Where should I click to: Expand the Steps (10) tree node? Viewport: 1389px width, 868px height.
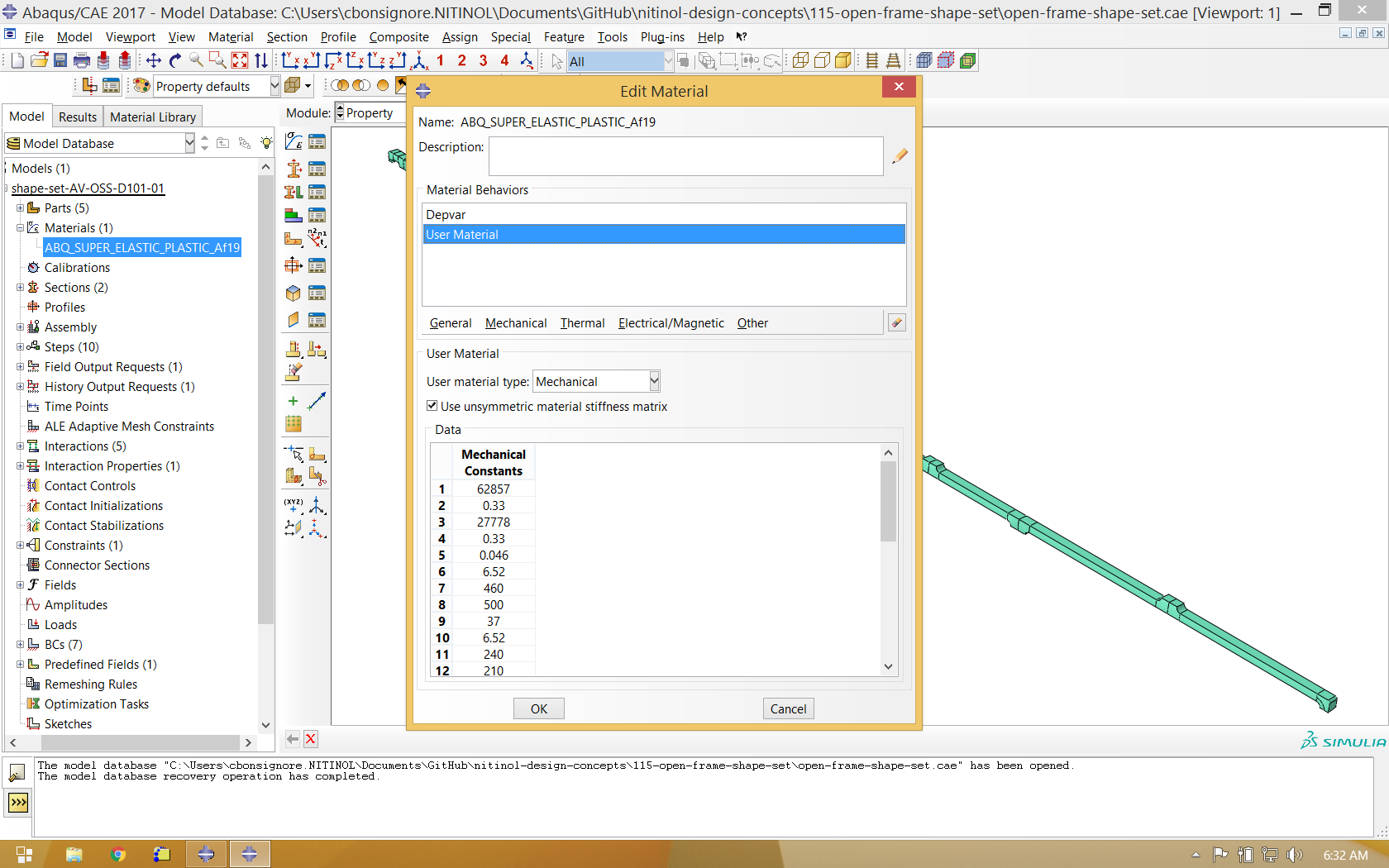pos(20,346)
